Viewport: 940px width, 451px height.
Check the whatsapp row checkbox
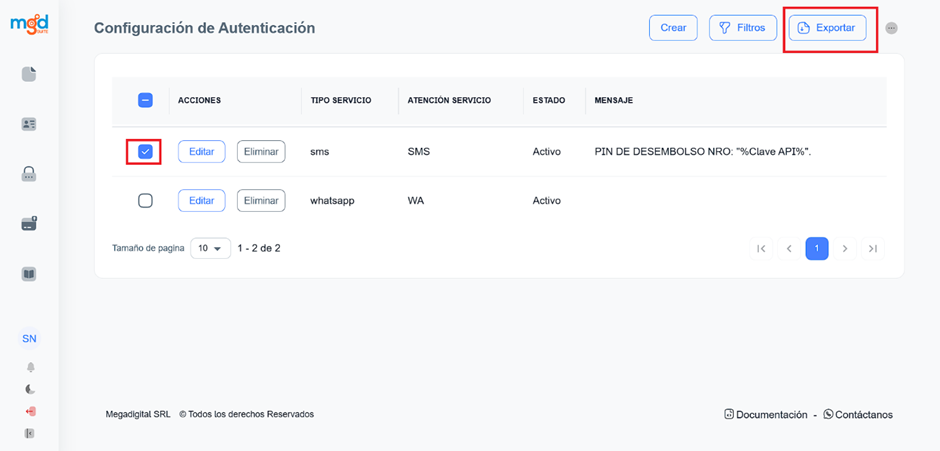click(145, 200)
